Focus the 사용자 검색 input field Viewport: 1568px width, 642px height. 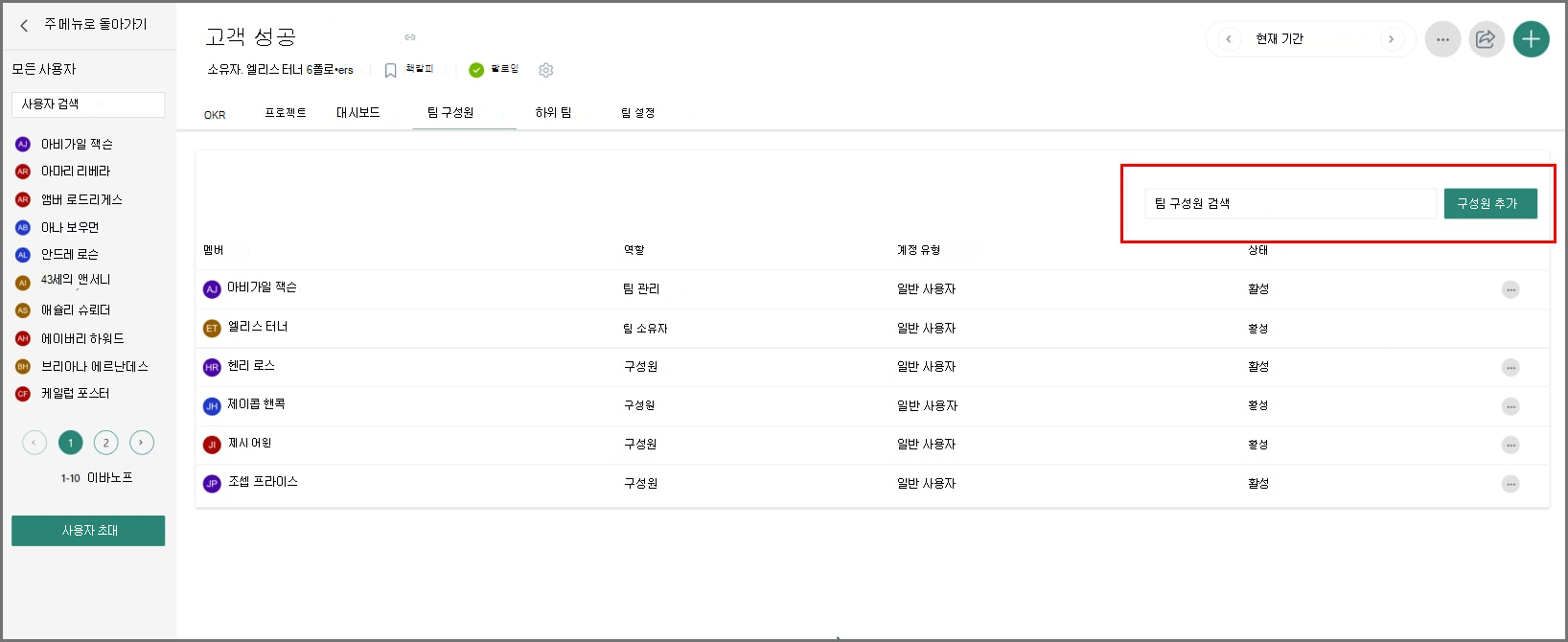click(88, 104)
